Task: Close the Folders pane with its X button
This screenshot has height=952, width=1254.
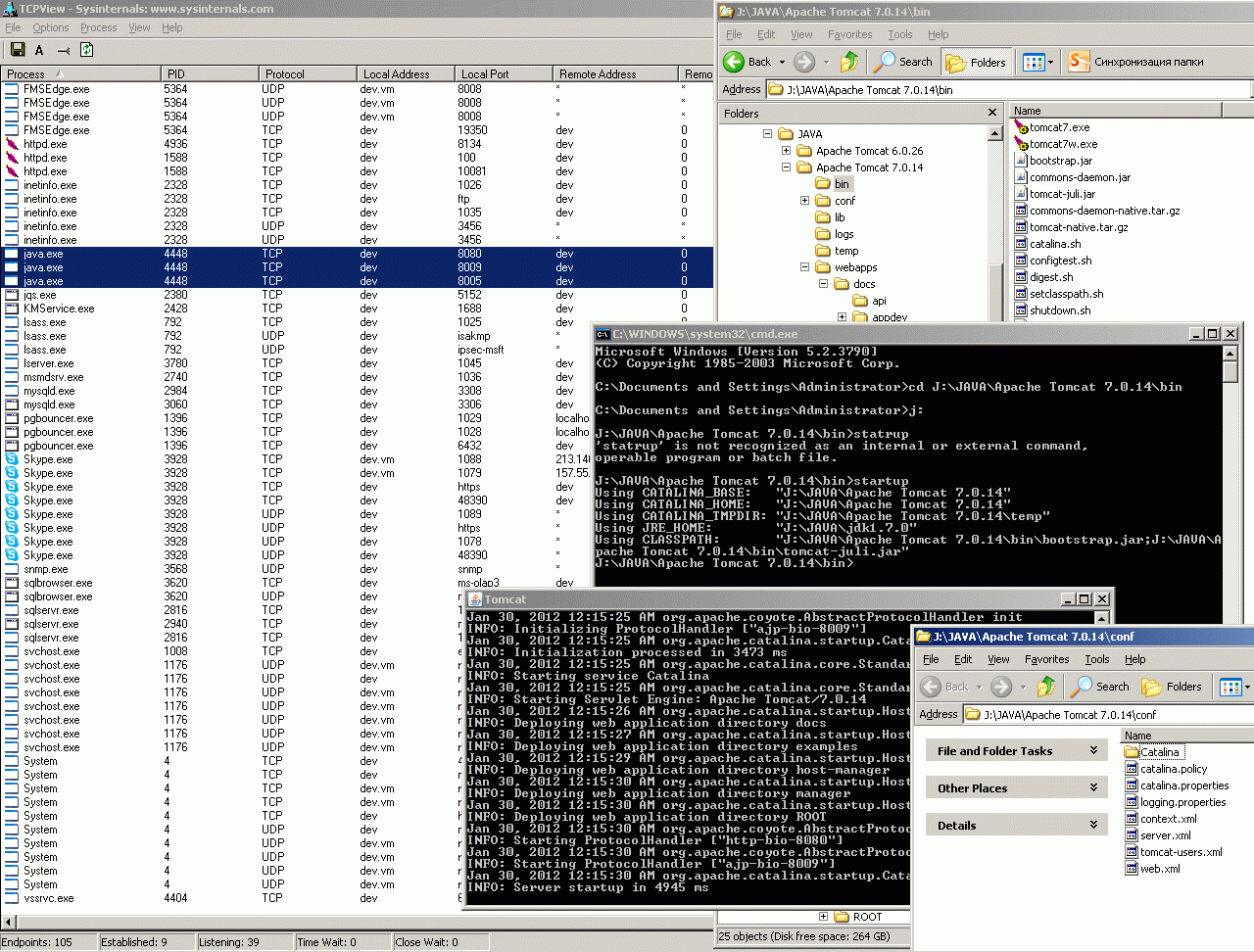Action: pyautogui.click(x=992, y=113)
